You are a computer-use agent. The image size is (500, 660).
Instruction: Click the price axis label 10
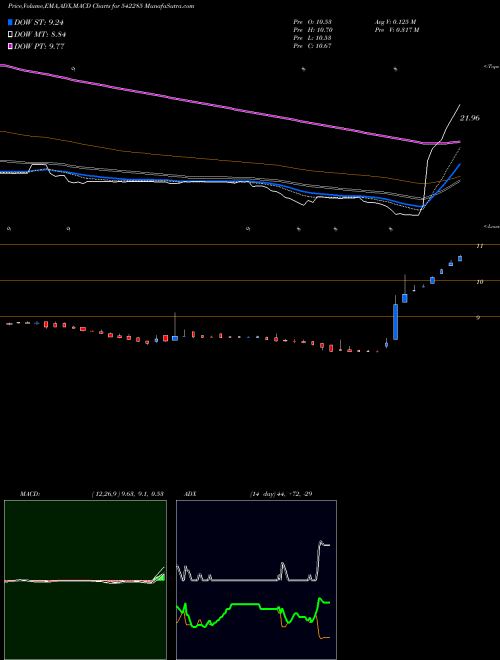click(x=479, y=282)
